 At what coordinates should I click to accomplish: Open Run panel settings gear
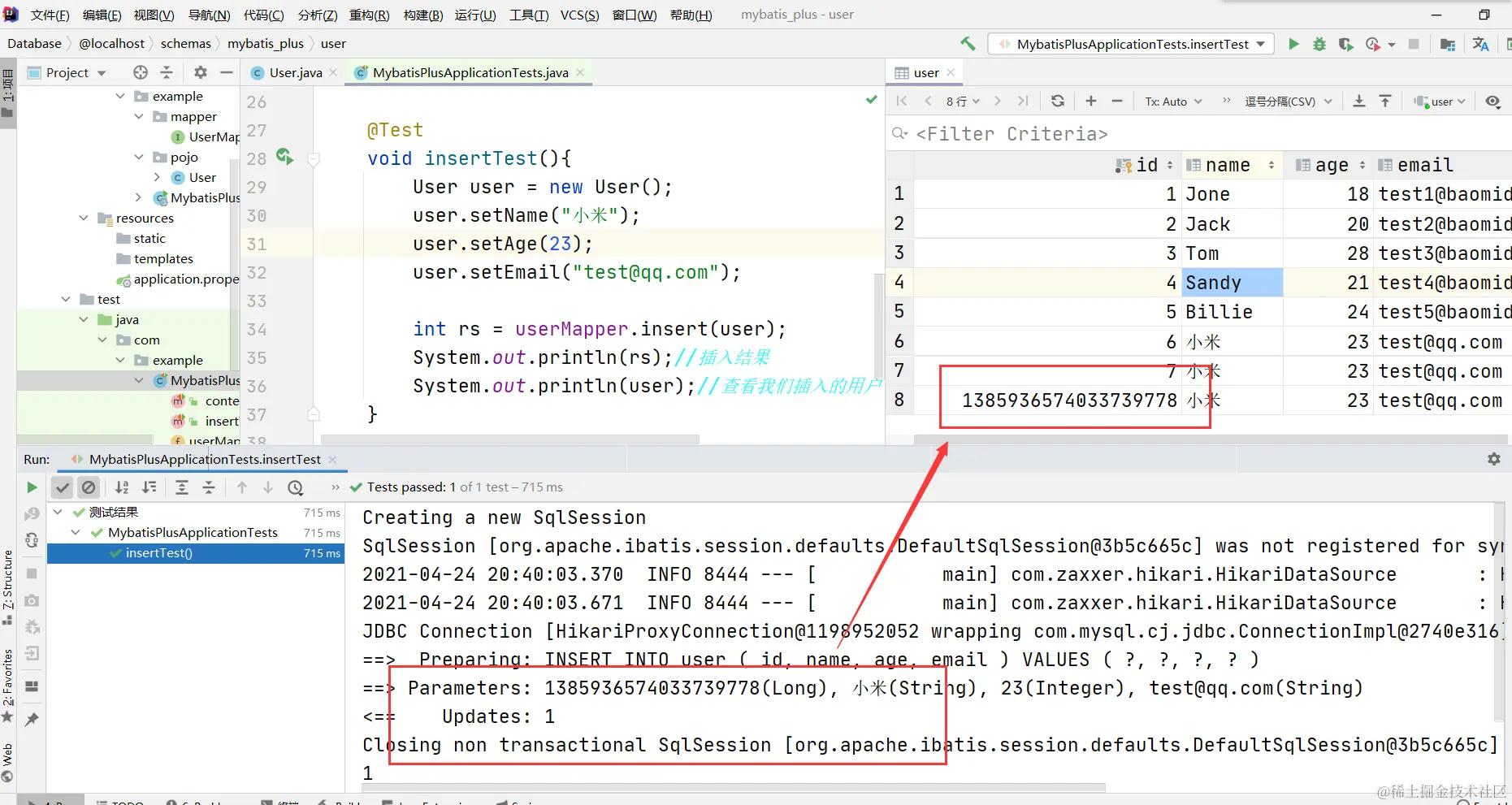(1493, 459)
